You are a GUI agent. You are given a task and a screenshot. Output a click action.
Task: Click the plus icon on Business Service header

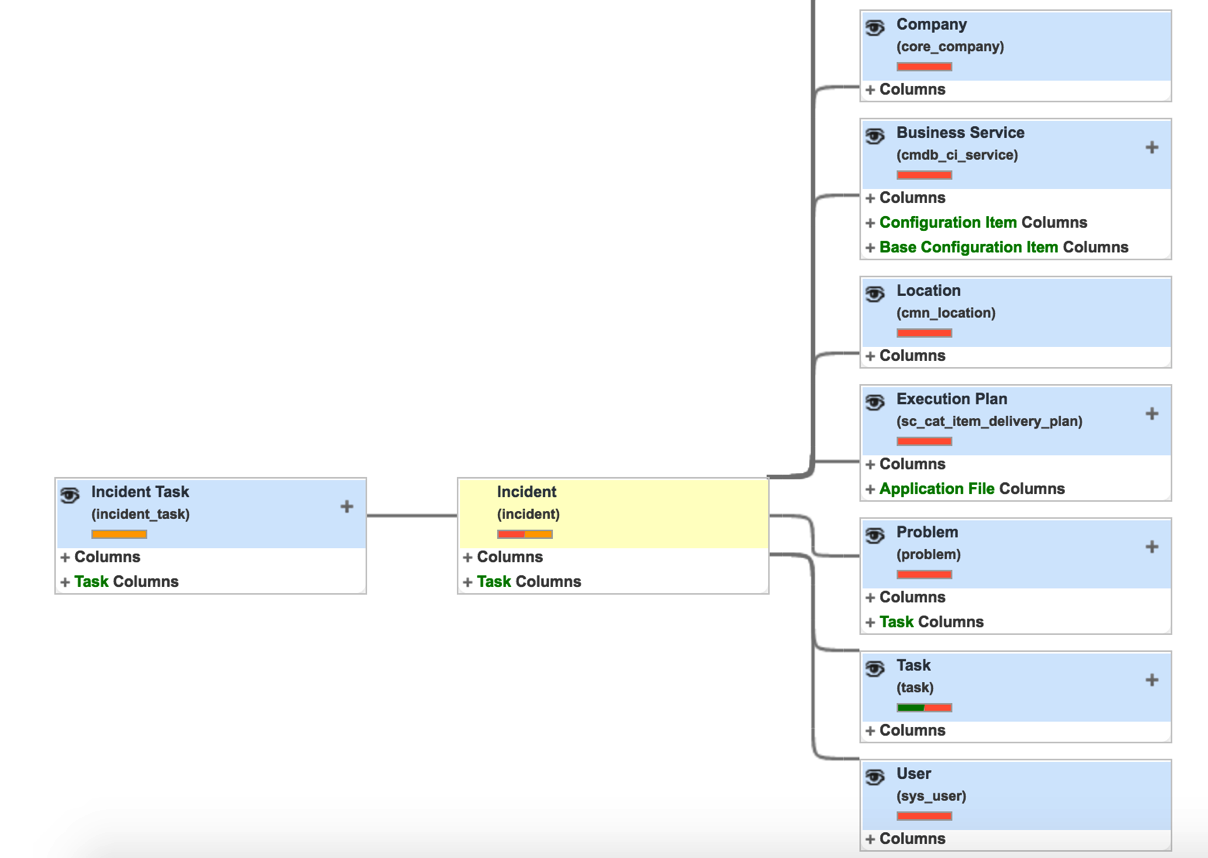click(x=1152, y=147)
